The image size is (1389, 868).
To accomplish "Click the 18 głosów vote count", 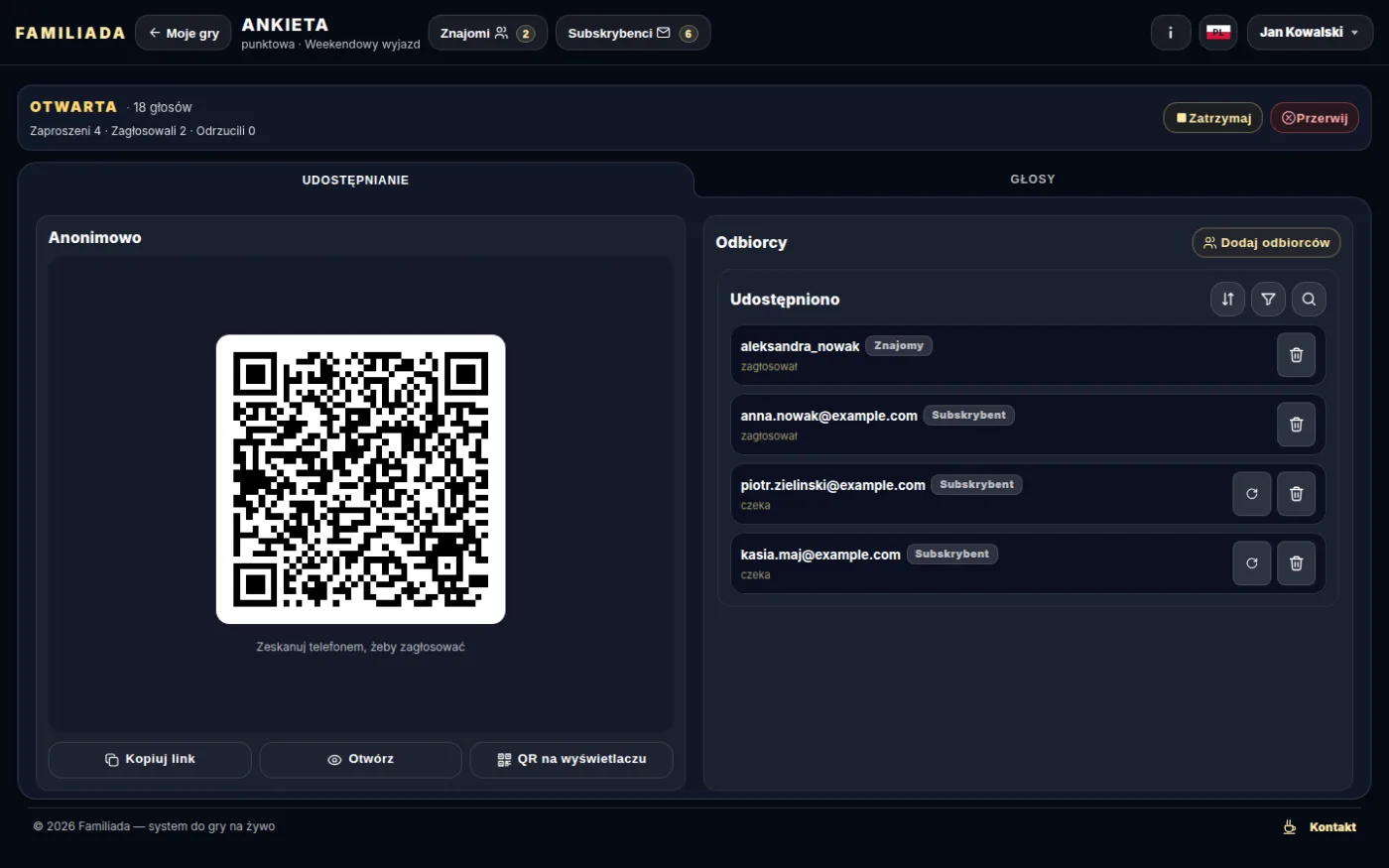I will tap(162, 107).
